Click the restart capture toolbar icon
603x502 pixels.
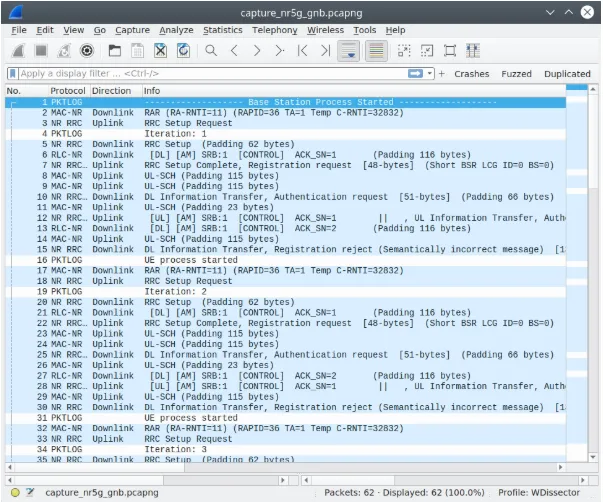tap(64, 50)
